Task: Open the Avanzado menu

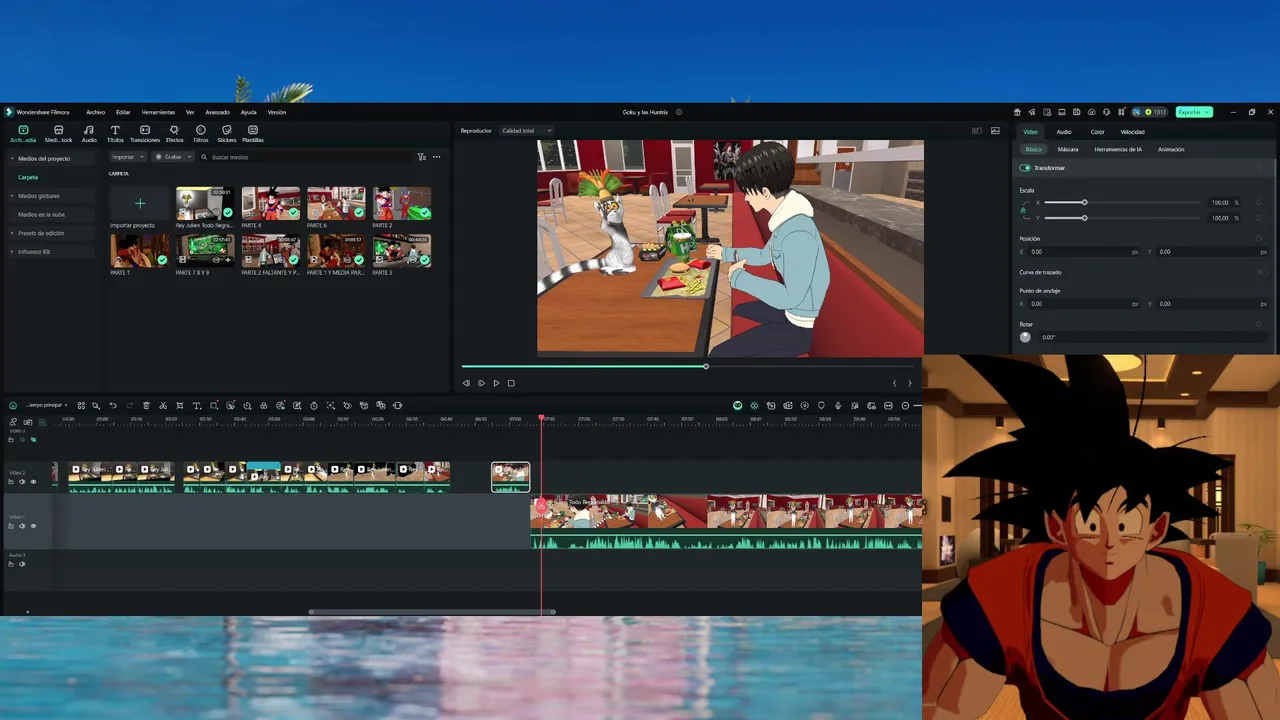Action: (217, 112)
